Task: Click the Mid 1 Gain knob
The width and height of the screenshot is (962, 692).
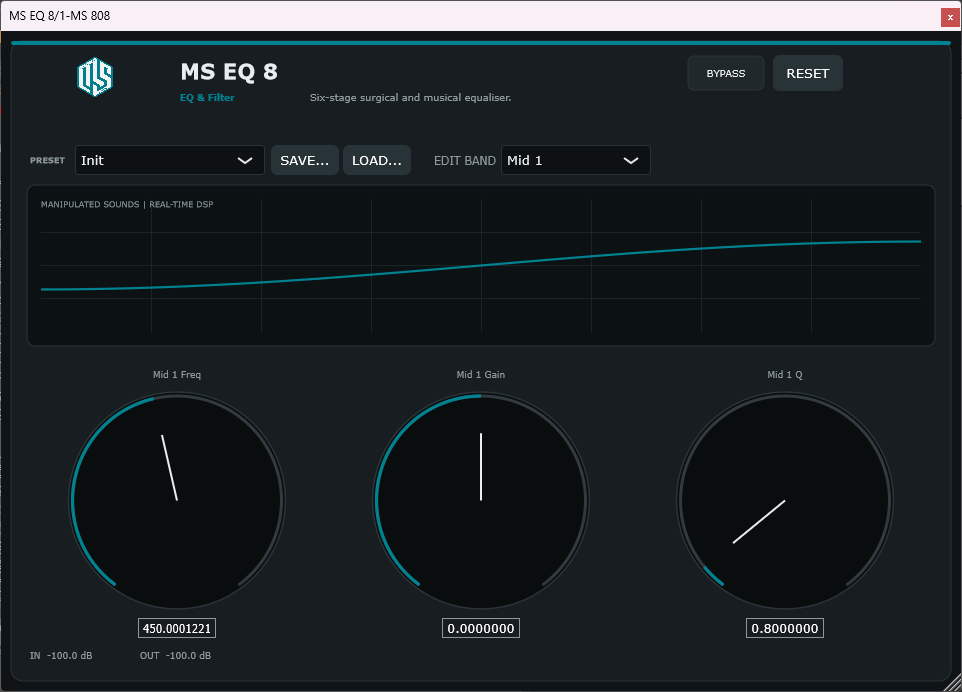Action: (x=481, y=501)
